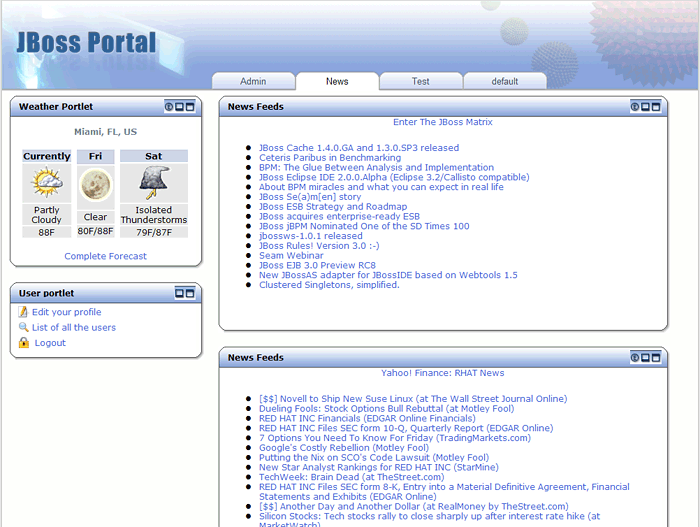The height and width of the screenshot is (527, 700).
Task: Click the Logout link
Action: click(x=50, y=343)
